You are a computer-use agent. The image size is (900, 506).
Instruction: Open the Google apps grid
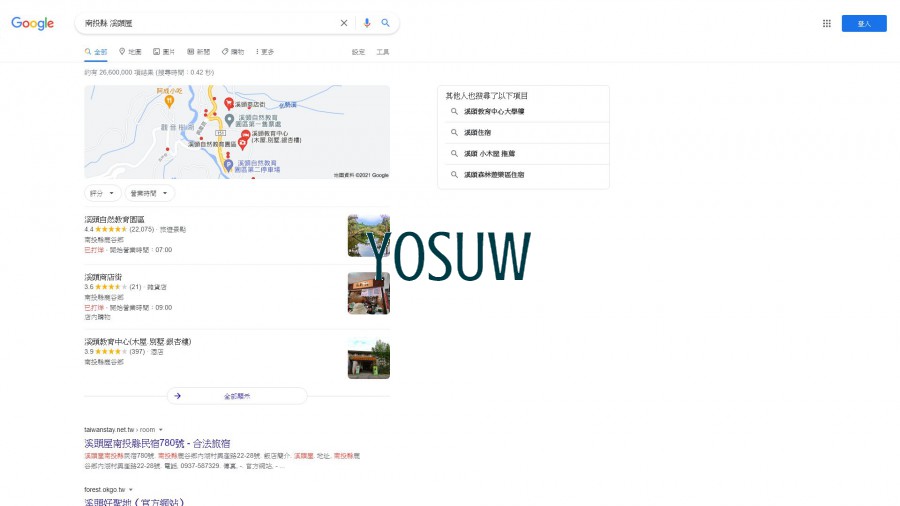click(827, 23)
